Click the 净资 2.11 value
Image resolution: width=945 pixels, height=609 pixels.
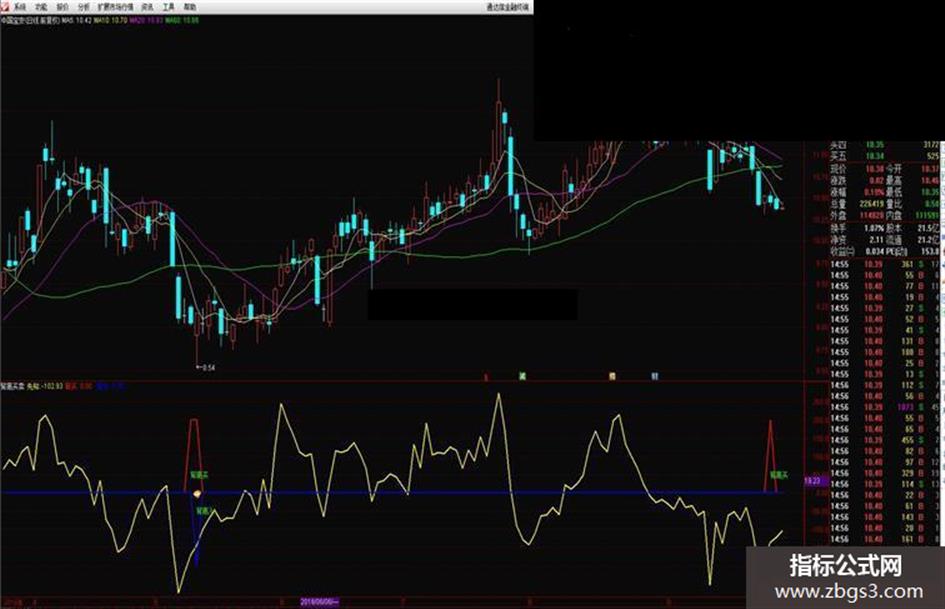click(x=876, y=240)
